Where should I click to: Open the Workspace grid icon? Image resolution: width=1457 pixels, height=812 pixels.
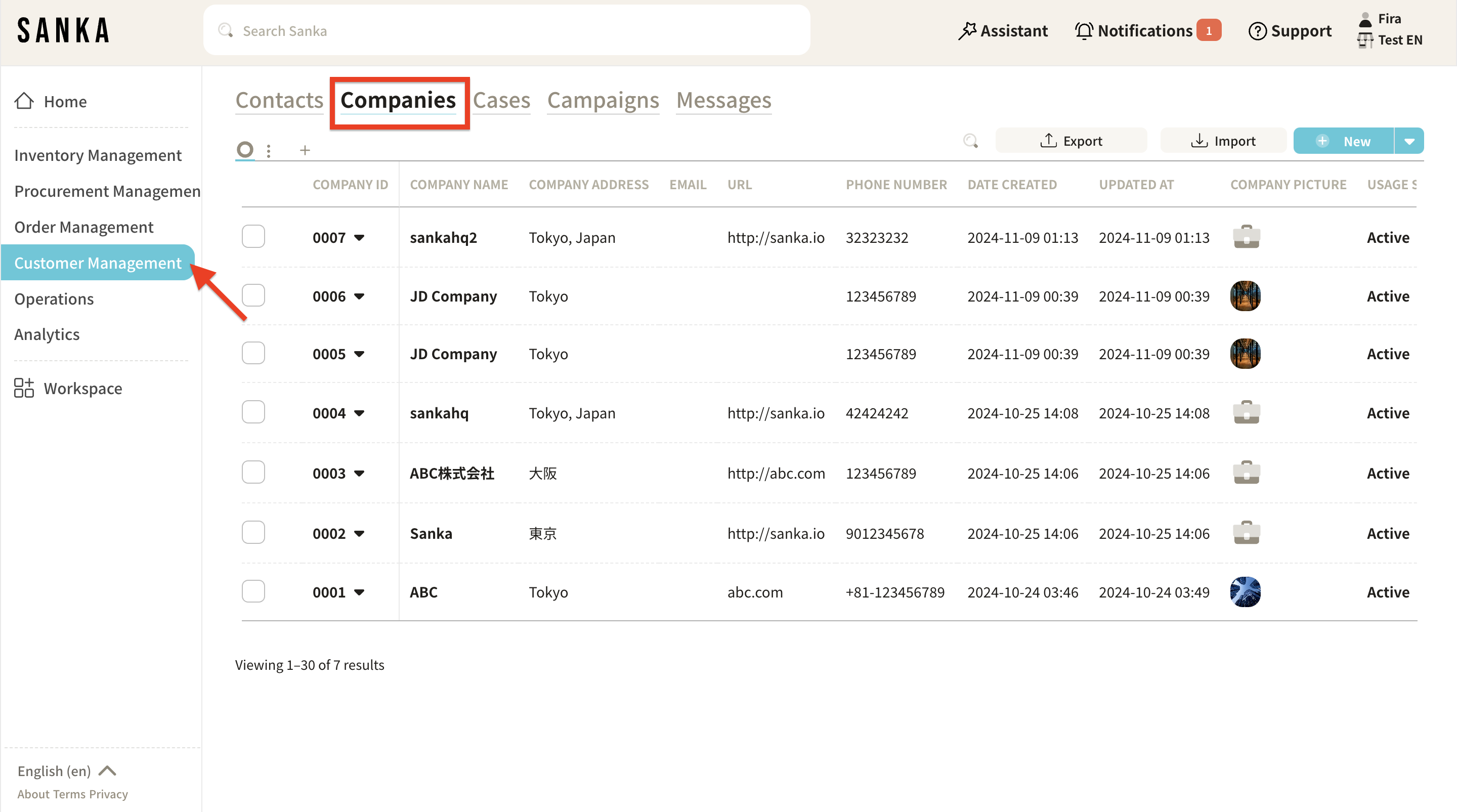click(x=24, y=389)
